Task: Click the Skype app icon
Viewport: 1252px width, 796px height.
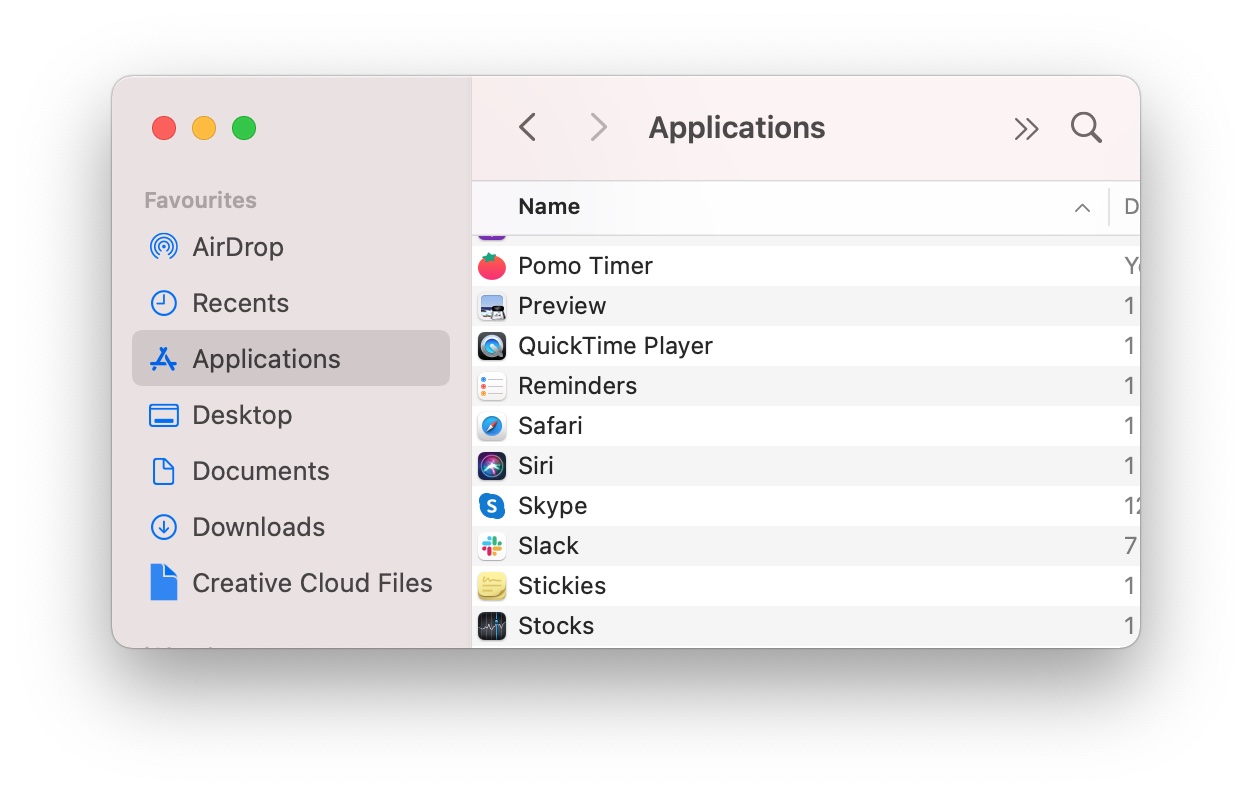Action: tap(492, 506)
